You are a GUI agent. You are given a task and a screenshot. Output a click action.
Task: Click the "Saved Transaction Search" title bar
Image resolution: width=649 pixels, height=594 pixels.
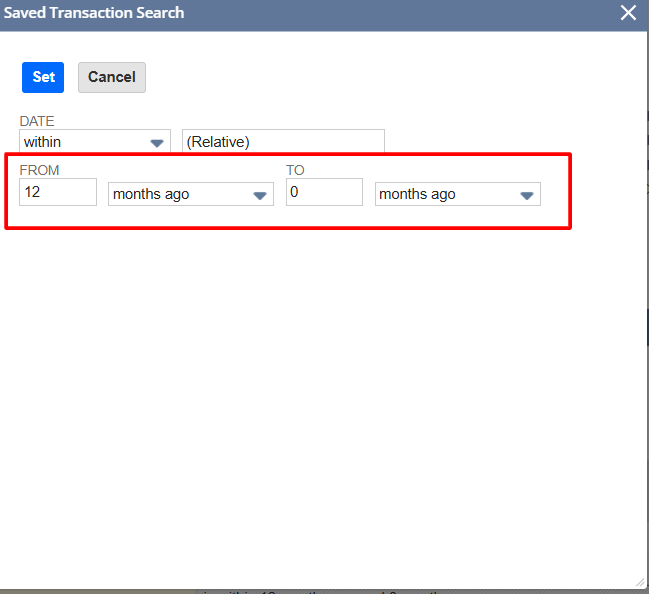pos(300,14)
